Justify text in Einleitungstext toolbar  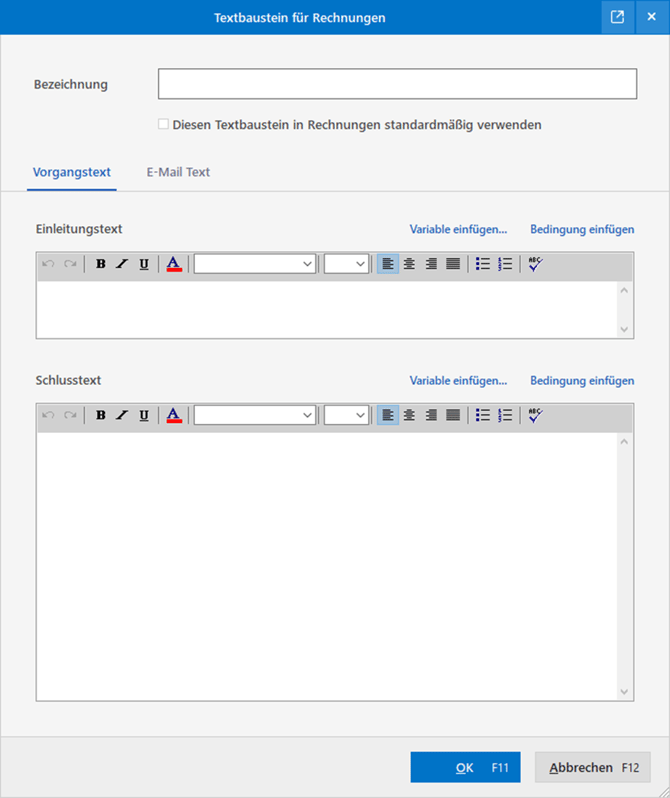pyautogui.click(x=453, y=264)
